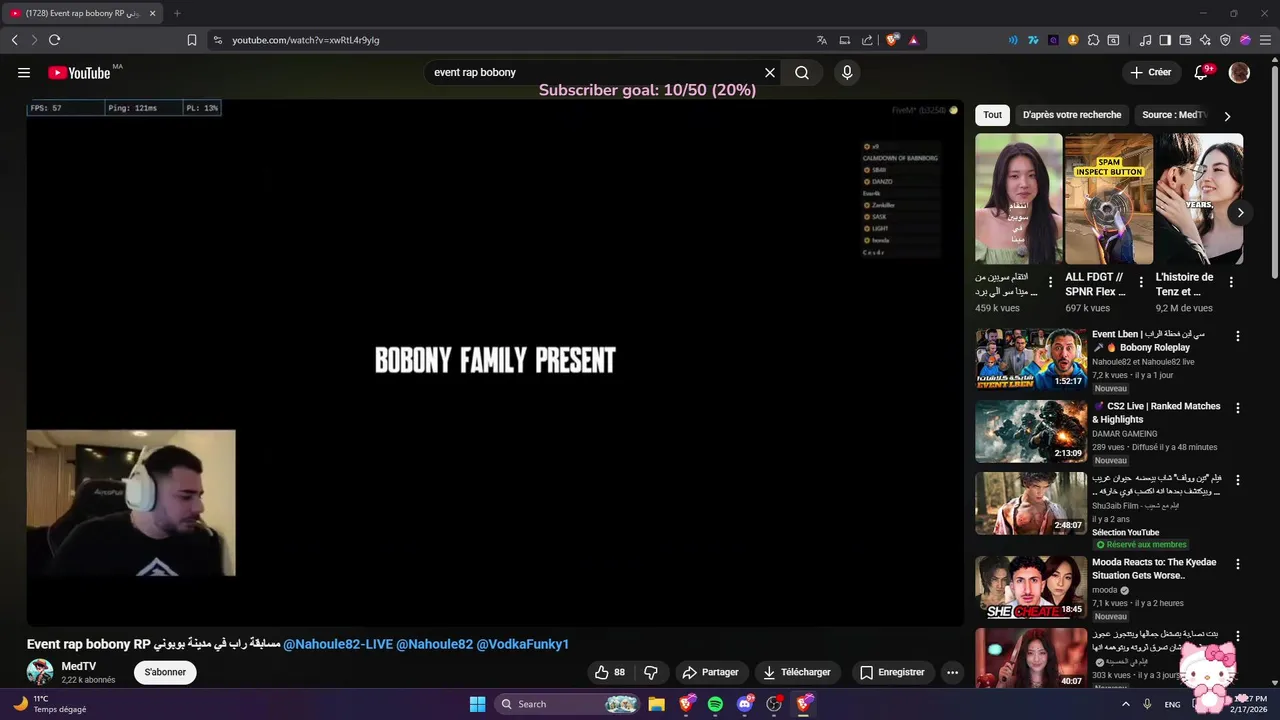The height and width of the screenshot is (720, 1280).
Task: Open the browser main menu
Action: tap(1265, 40)
